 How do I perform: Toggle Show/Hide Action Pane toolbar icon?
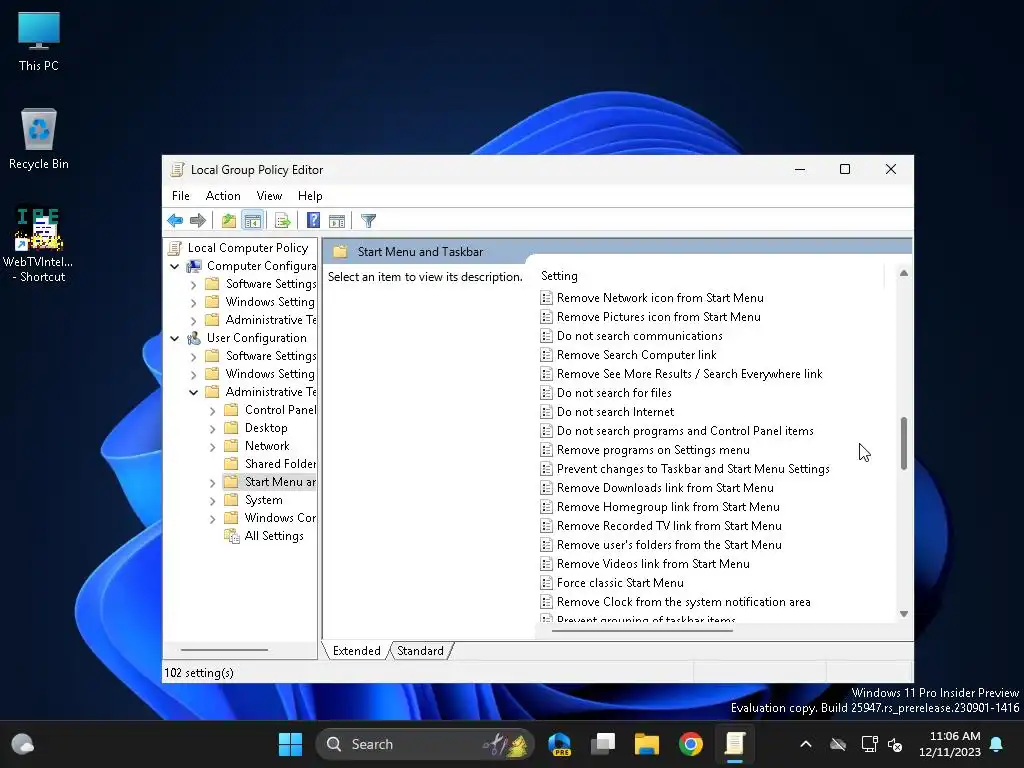pyautogui.click(x=337, y=221)
